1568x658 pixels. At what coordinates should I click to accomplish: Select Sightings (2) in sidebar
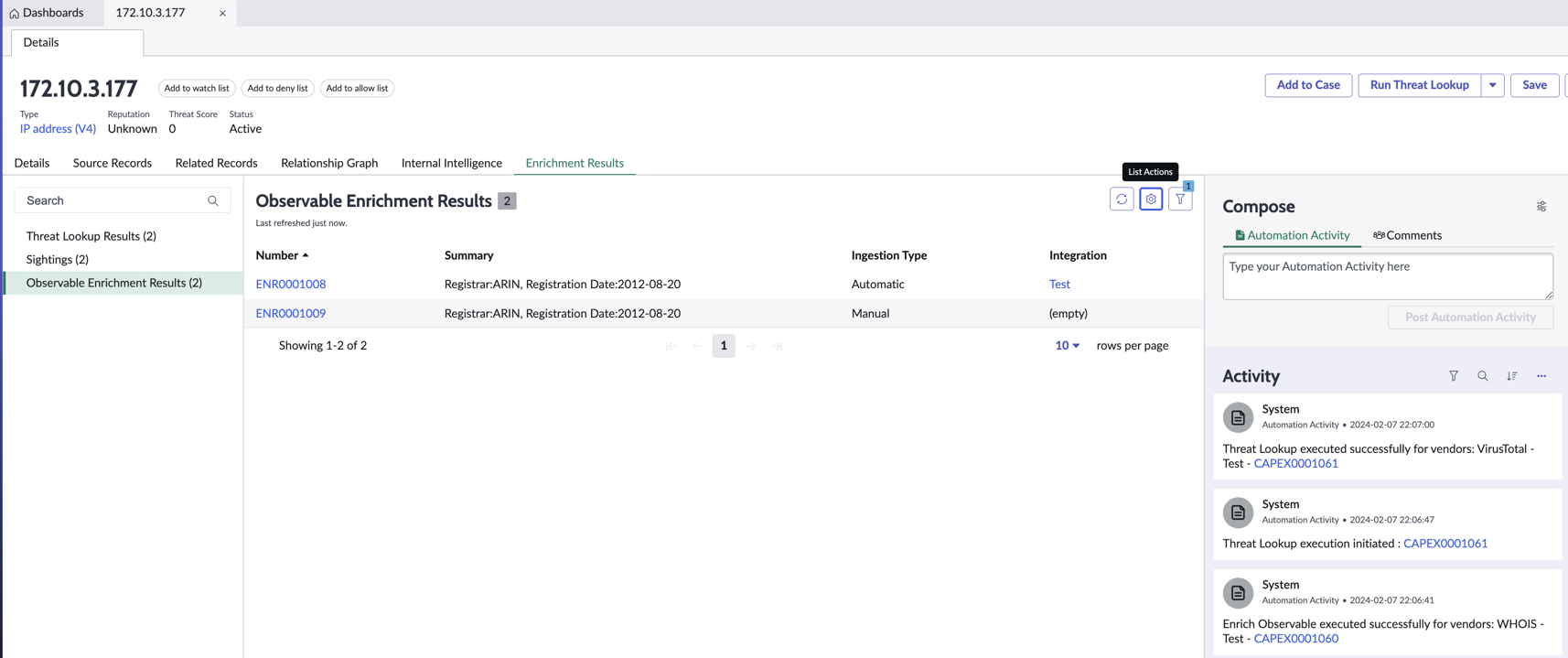(58, 260)
